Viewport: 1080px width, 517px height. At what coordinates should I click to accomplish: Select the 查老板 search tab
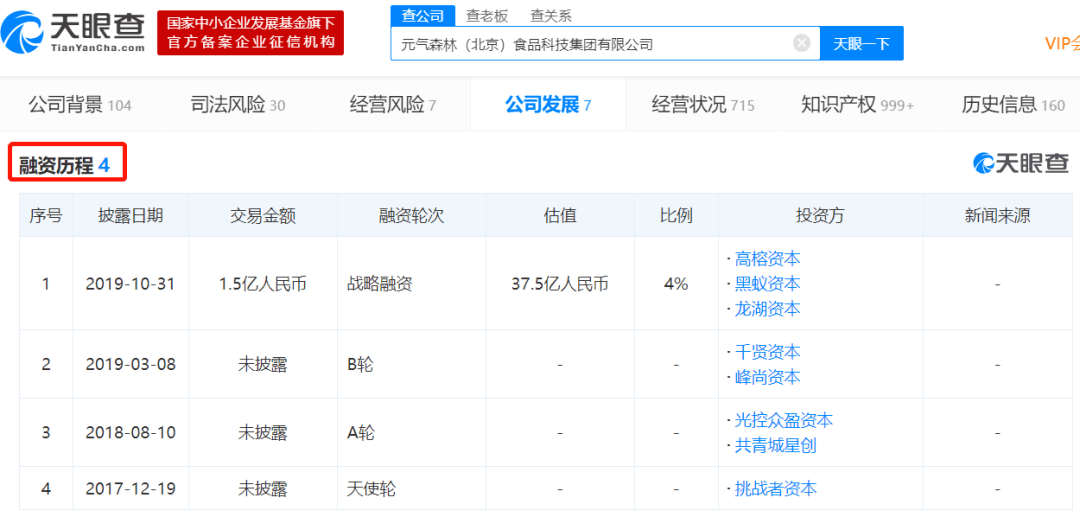coord(486,15)
